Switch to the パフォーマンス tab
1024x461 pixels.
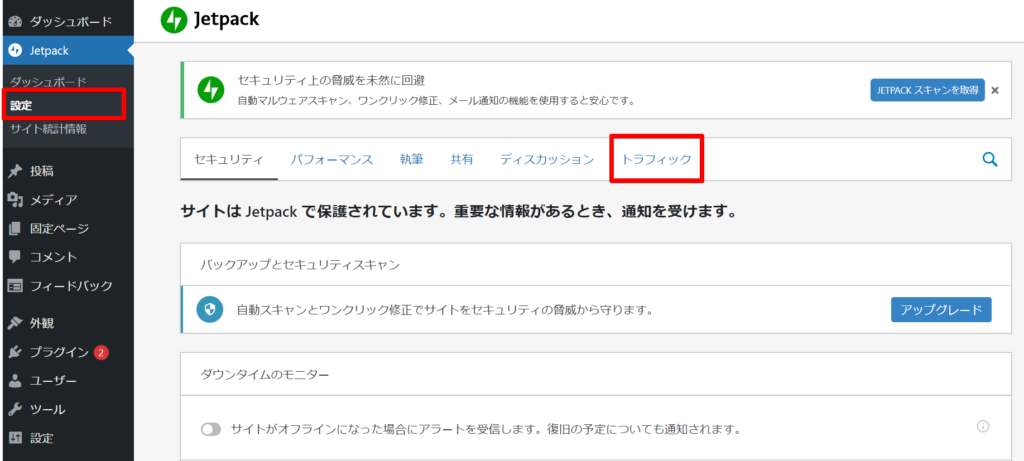332,159
